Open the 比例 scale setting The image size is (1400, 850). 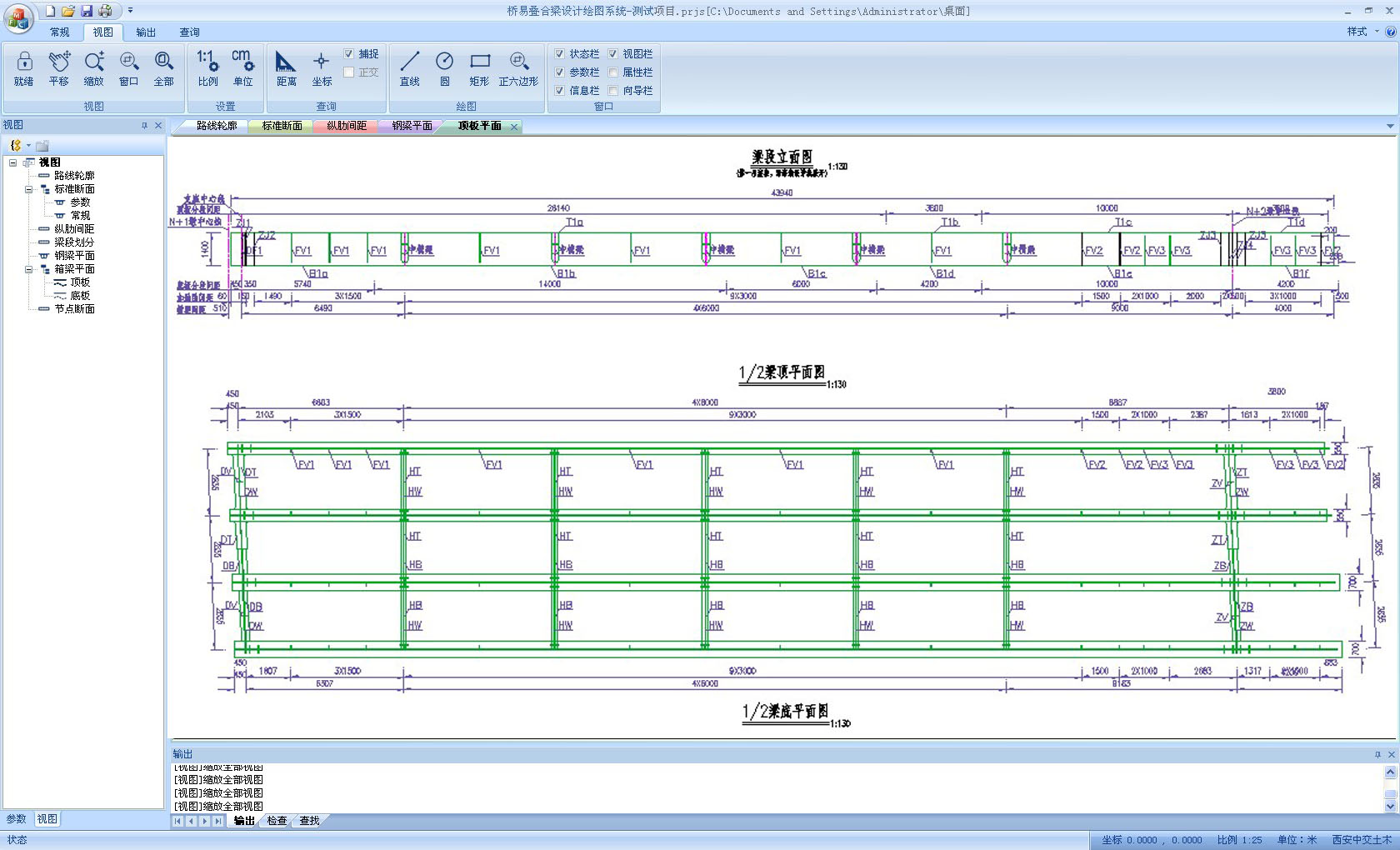(207, 68)
